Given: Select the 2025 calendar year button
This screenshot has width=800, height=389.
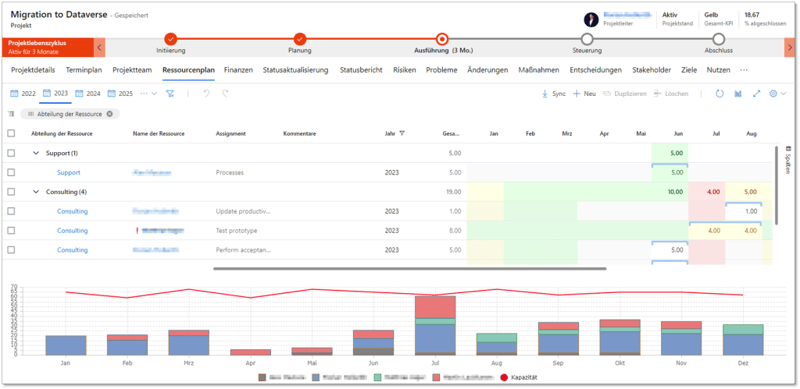Looking at the screenshot, I should (120, 94).
